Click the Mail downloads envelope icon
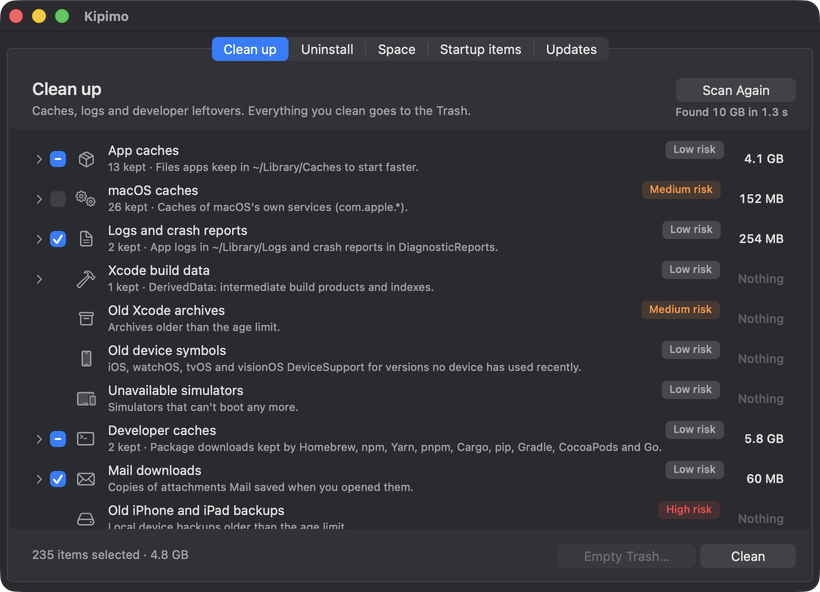820x592 pixels. click(x=86, y=479)
